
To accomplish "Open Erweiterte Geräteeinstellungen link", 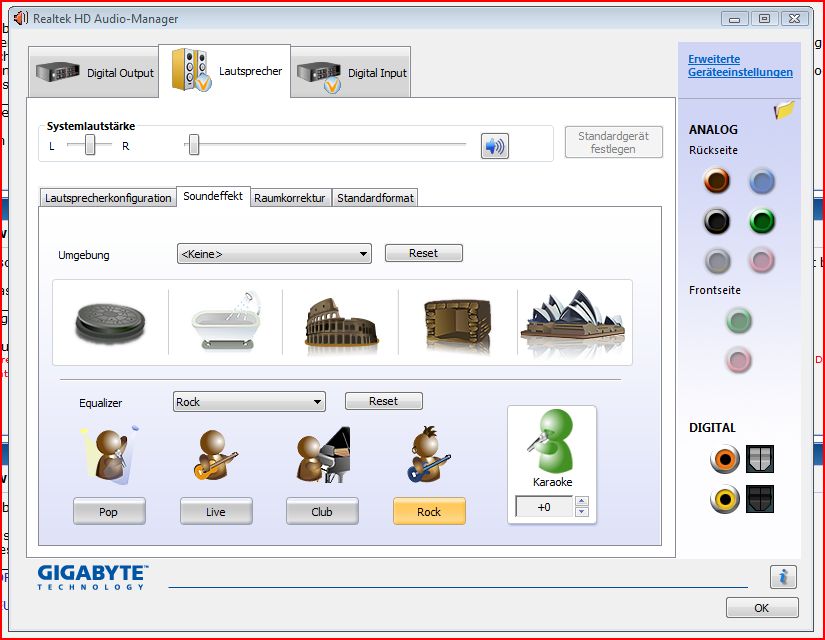I will tap(740, 66).
